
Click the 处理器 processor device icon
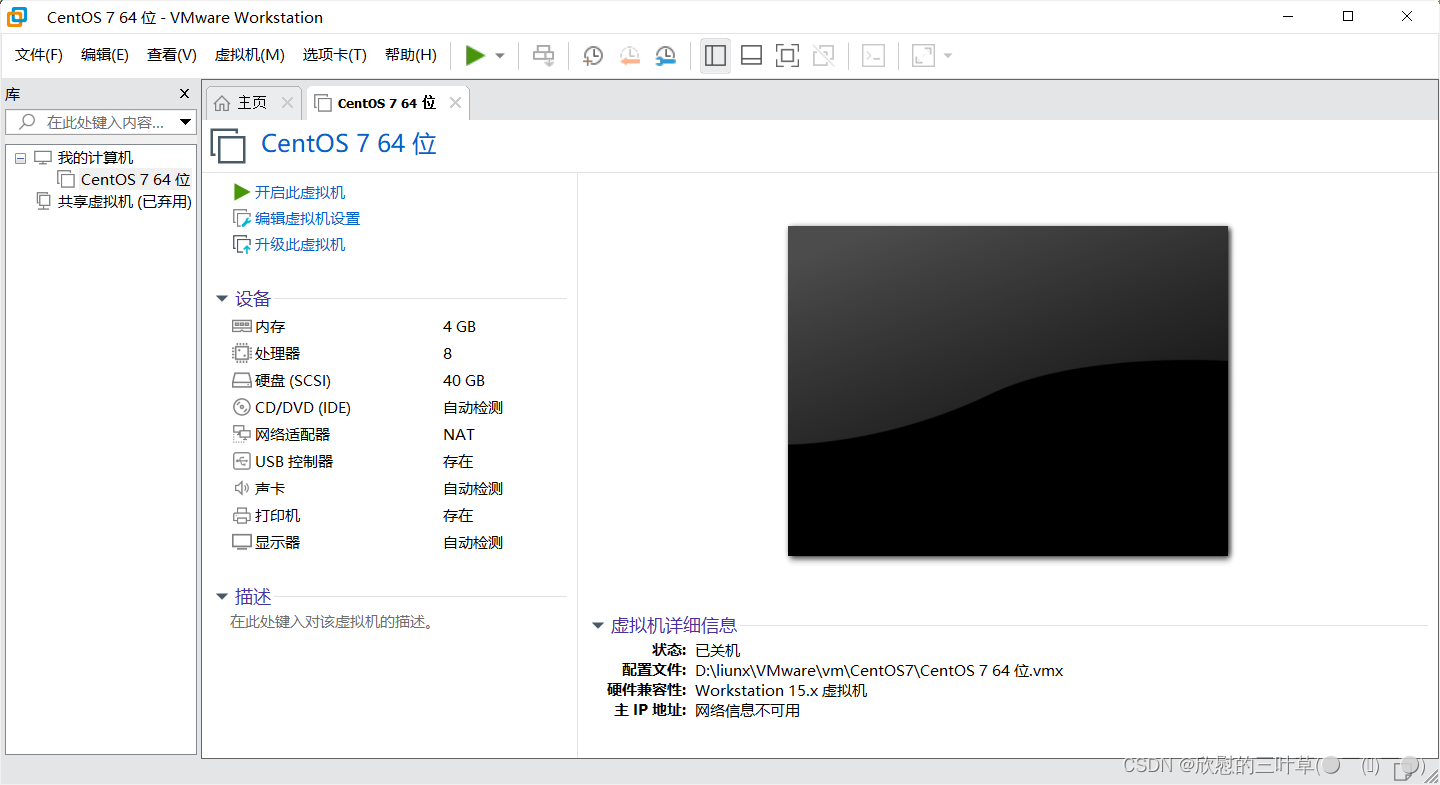tap(241, 353)
